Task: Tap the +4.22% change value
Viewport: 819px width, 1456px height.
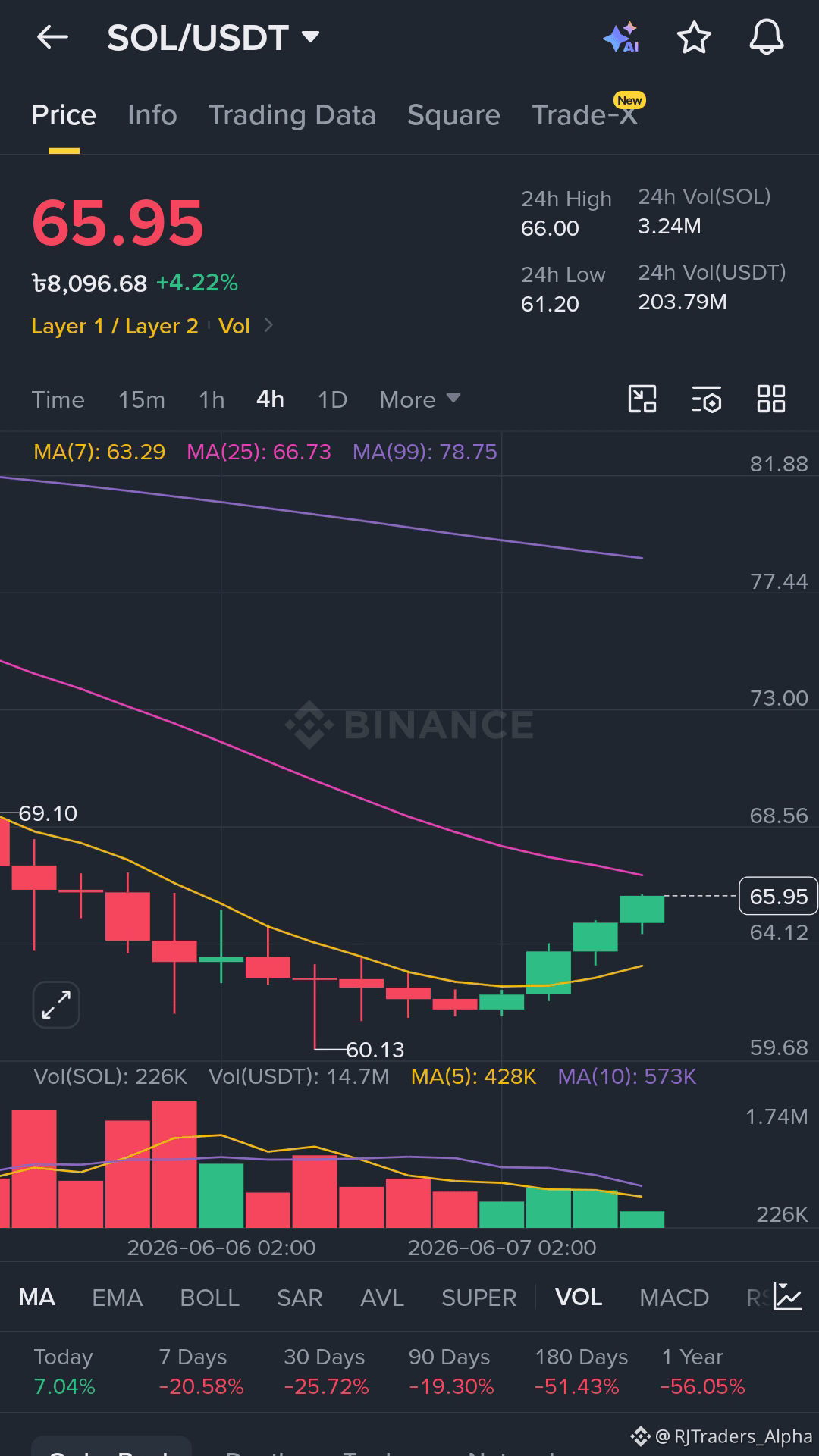Action: (x=197, y=283)
